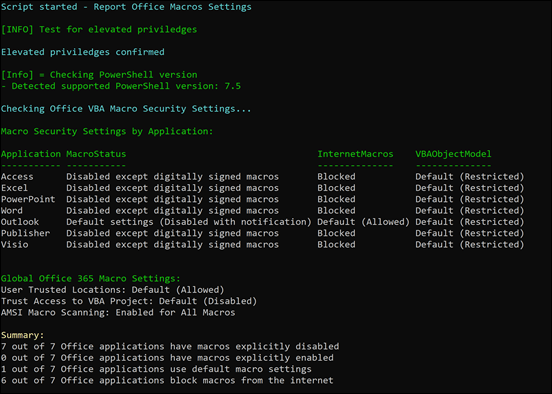Image resolution: width=552 pixels, height=394 pixels.
Task: Click 'Blocked' in the Excel row
Action: [336, 188]
